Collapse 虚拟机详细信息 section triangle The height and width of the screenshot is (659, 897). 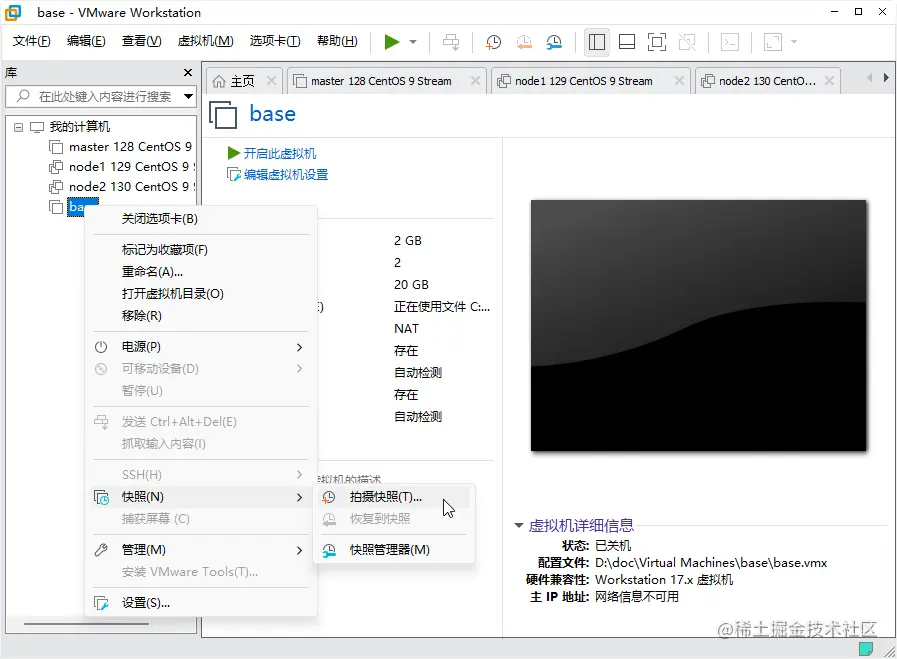tap(518, 525)
